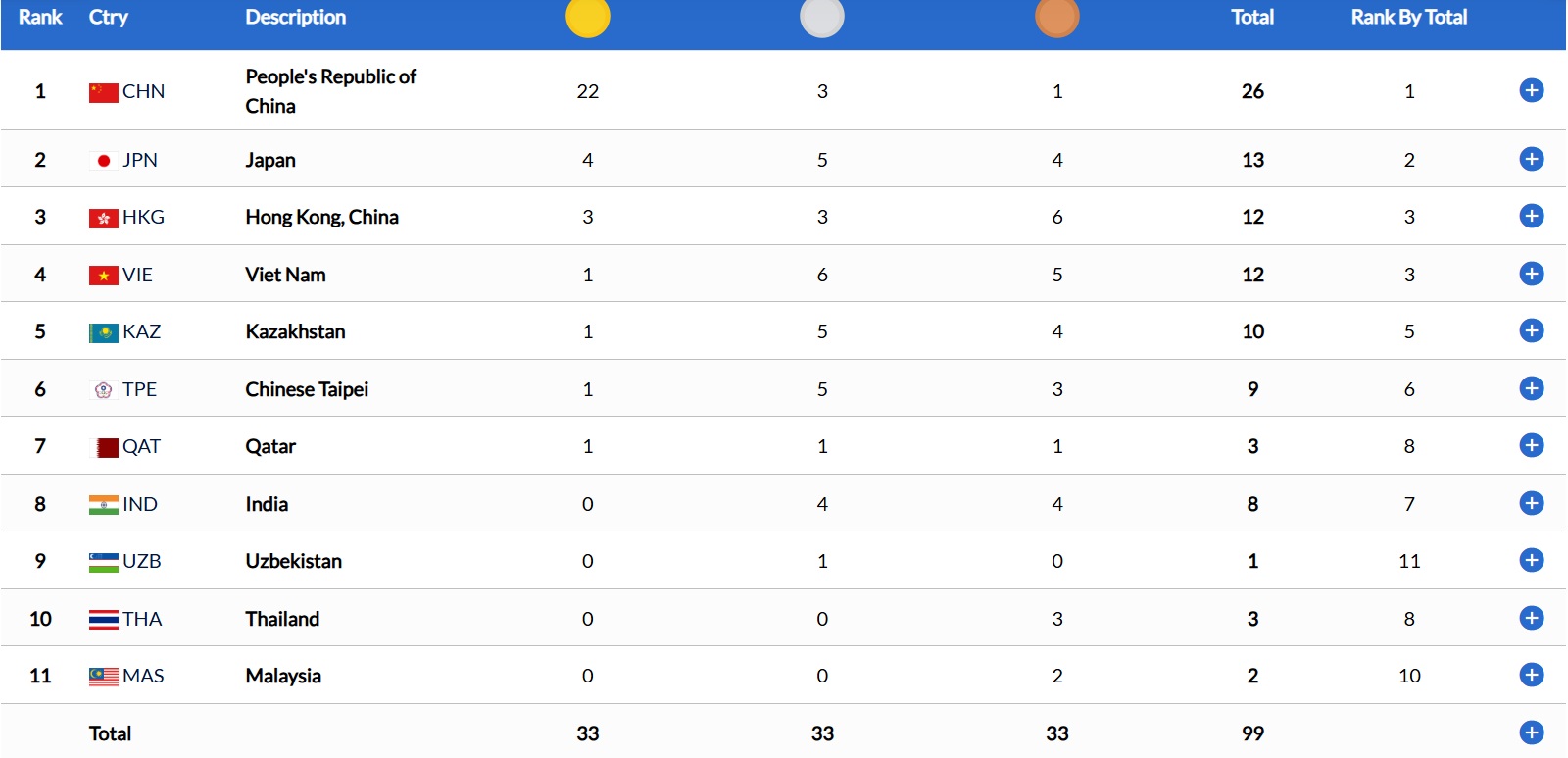Expand the Total row details
The width and height of the screenshot is (1568, 758).
click(1531, 733)
